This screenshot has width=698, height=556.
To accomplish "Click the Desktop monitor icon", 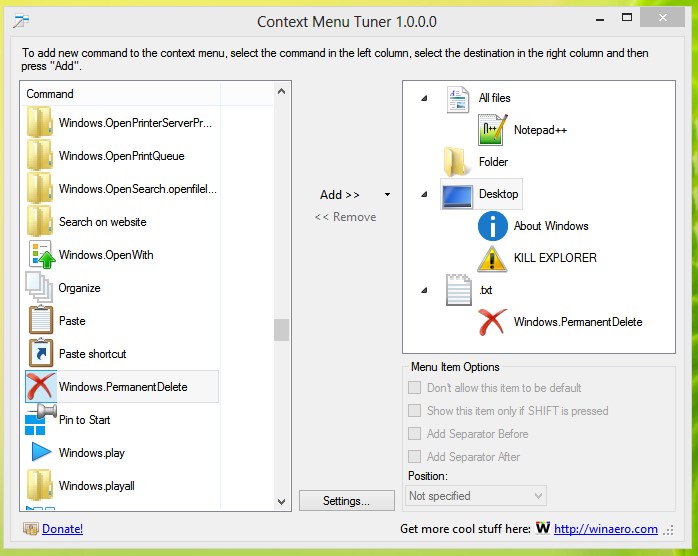I will [x=457, y=195].
